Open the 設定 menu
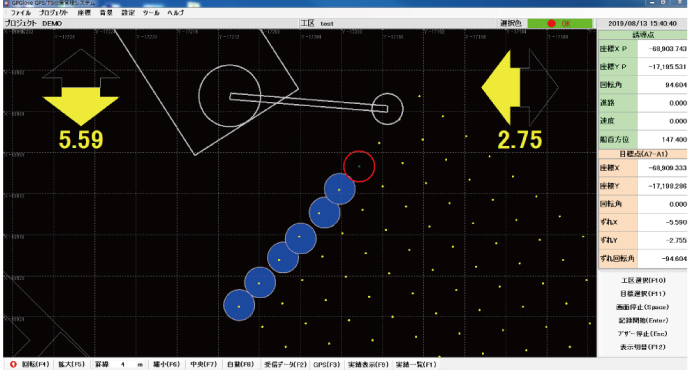 tap(128, 13)
